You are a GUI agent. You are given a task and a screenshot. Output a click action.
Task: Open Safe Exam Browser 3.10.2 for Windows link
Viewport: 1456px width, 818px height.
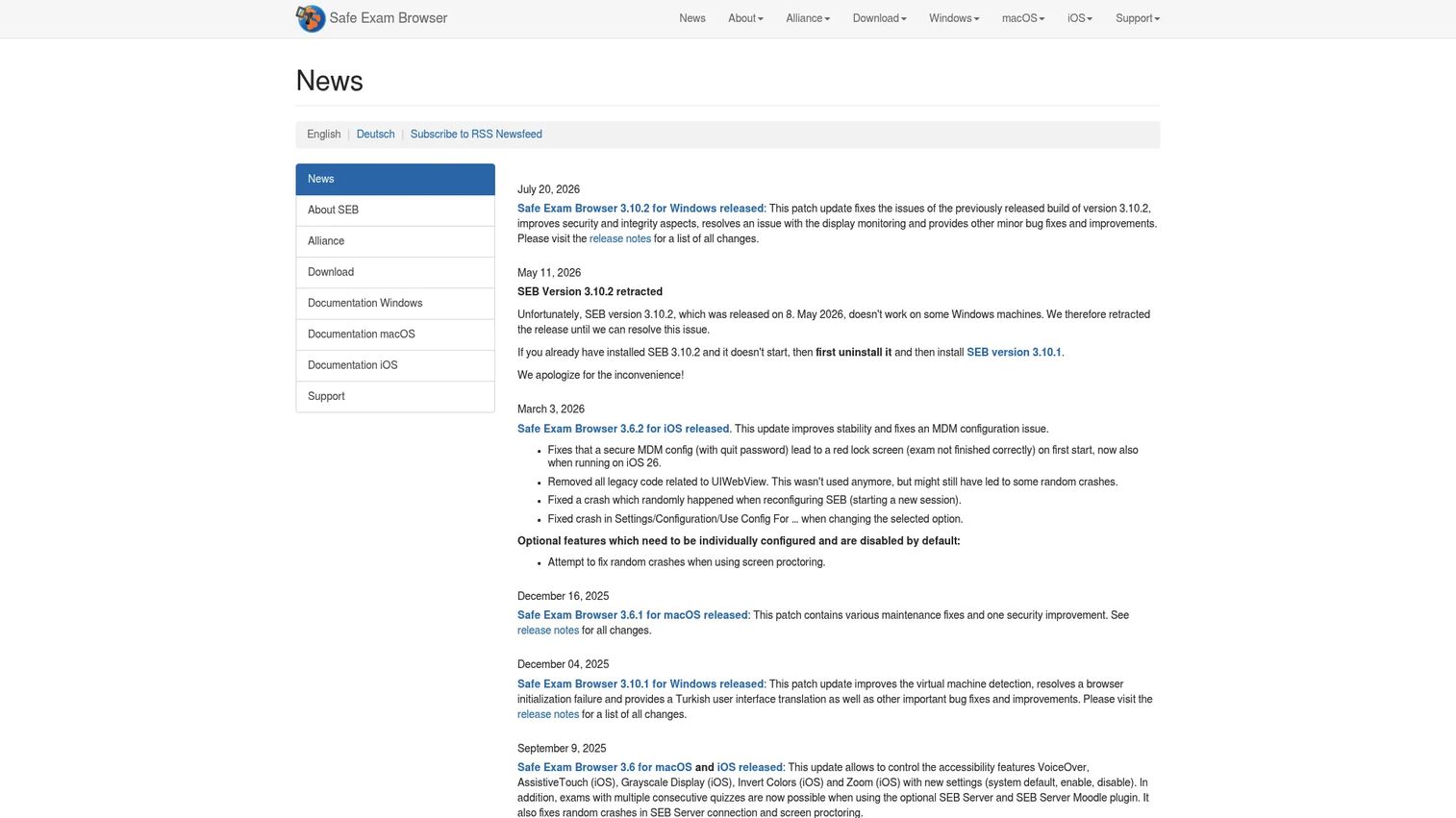[x=640, y=209]
